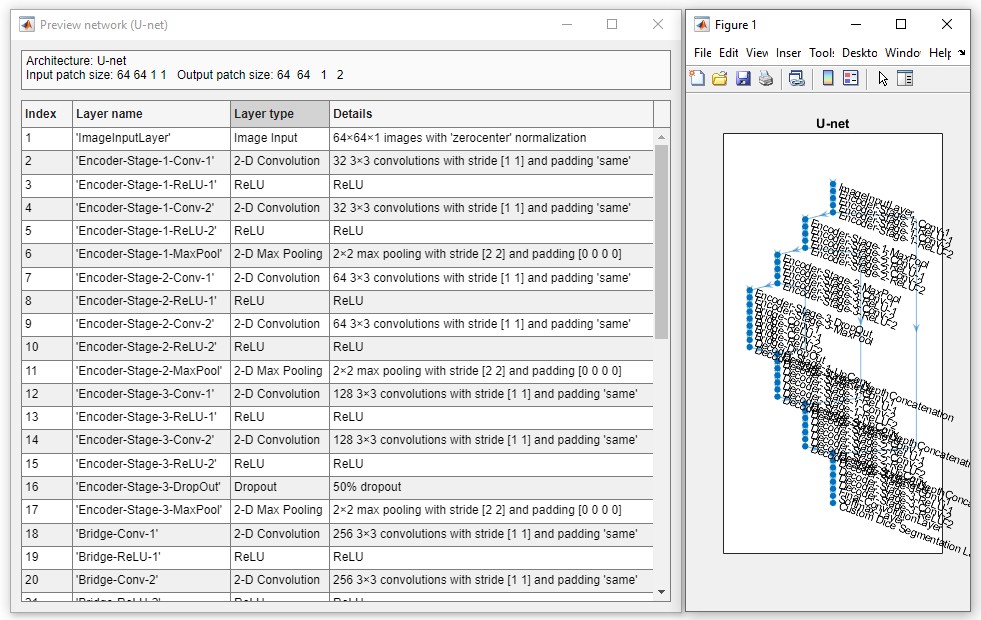Click the New Figure icon

[x=698, y=79]
